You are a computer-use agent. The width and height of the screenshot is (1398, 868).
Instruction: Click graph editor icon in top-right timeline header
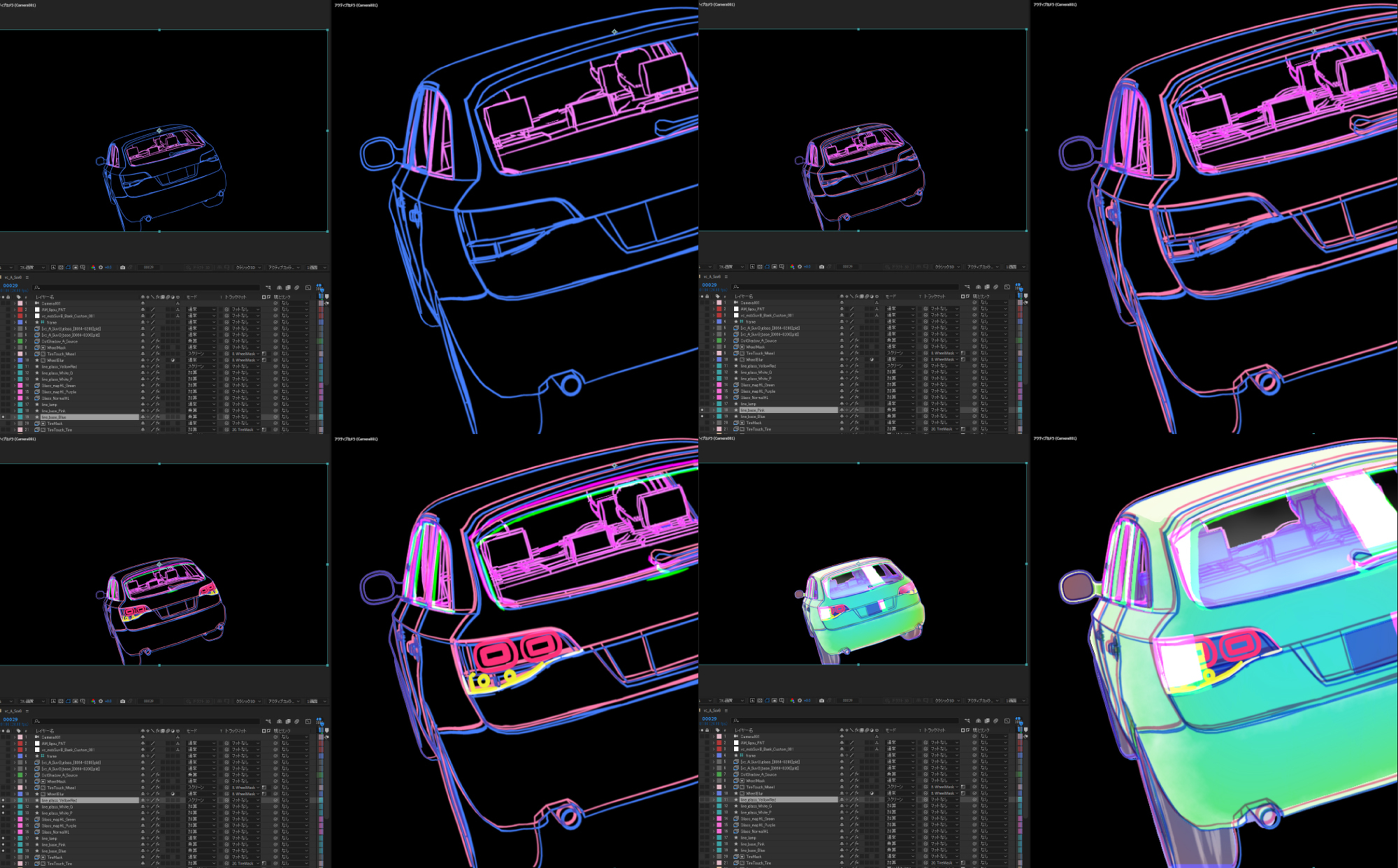click(1007, 287)
